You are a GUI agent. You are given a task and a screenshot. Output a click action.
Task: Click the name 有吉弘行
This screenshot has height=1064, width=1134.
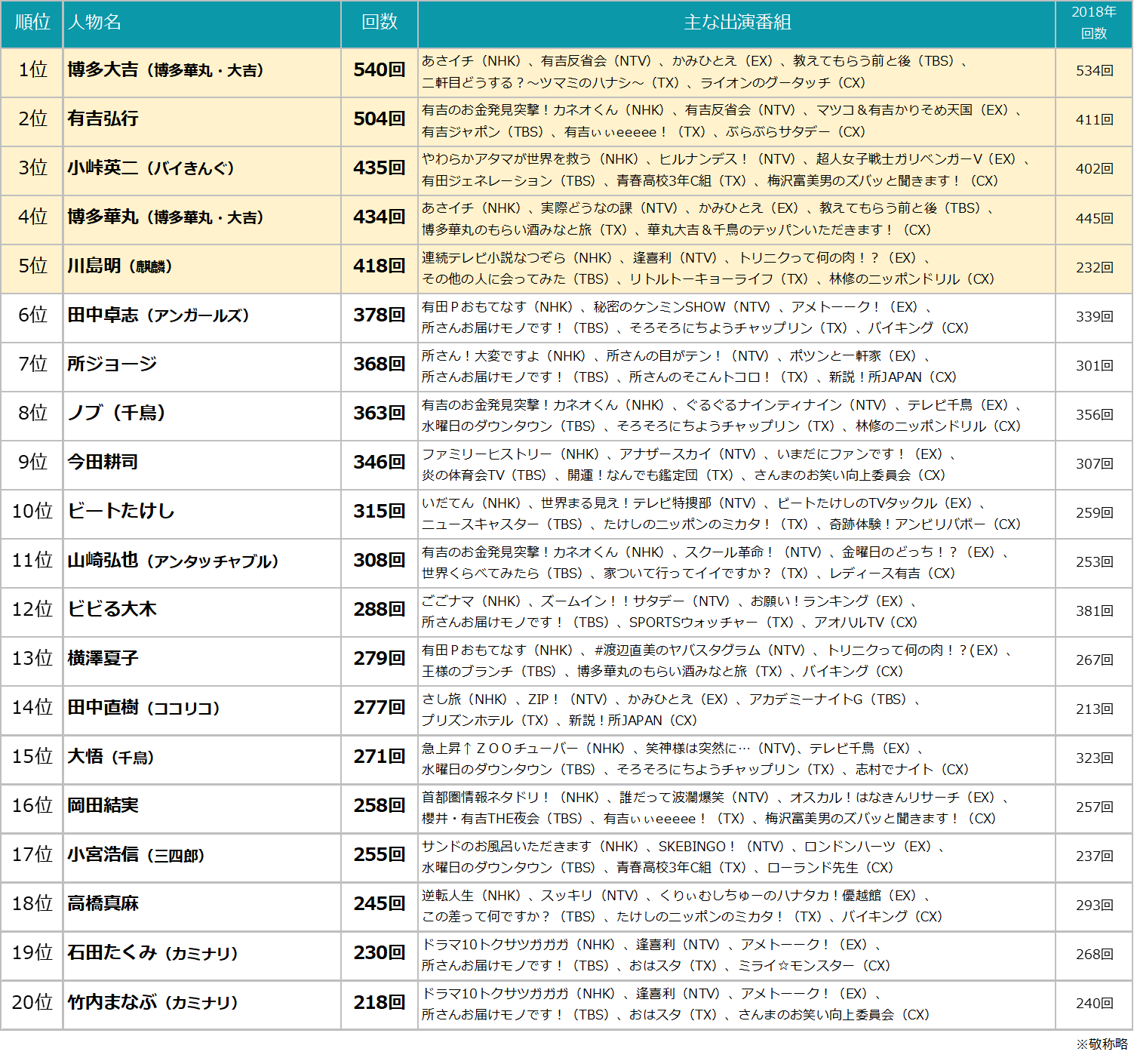(103, 119)
